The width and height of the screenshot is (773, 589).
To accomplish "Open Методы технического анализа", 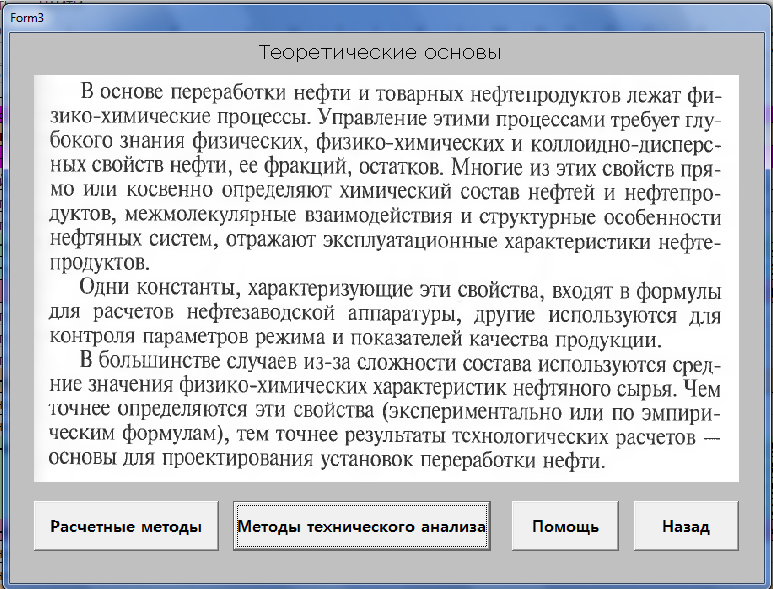I will tap(362, 526).
